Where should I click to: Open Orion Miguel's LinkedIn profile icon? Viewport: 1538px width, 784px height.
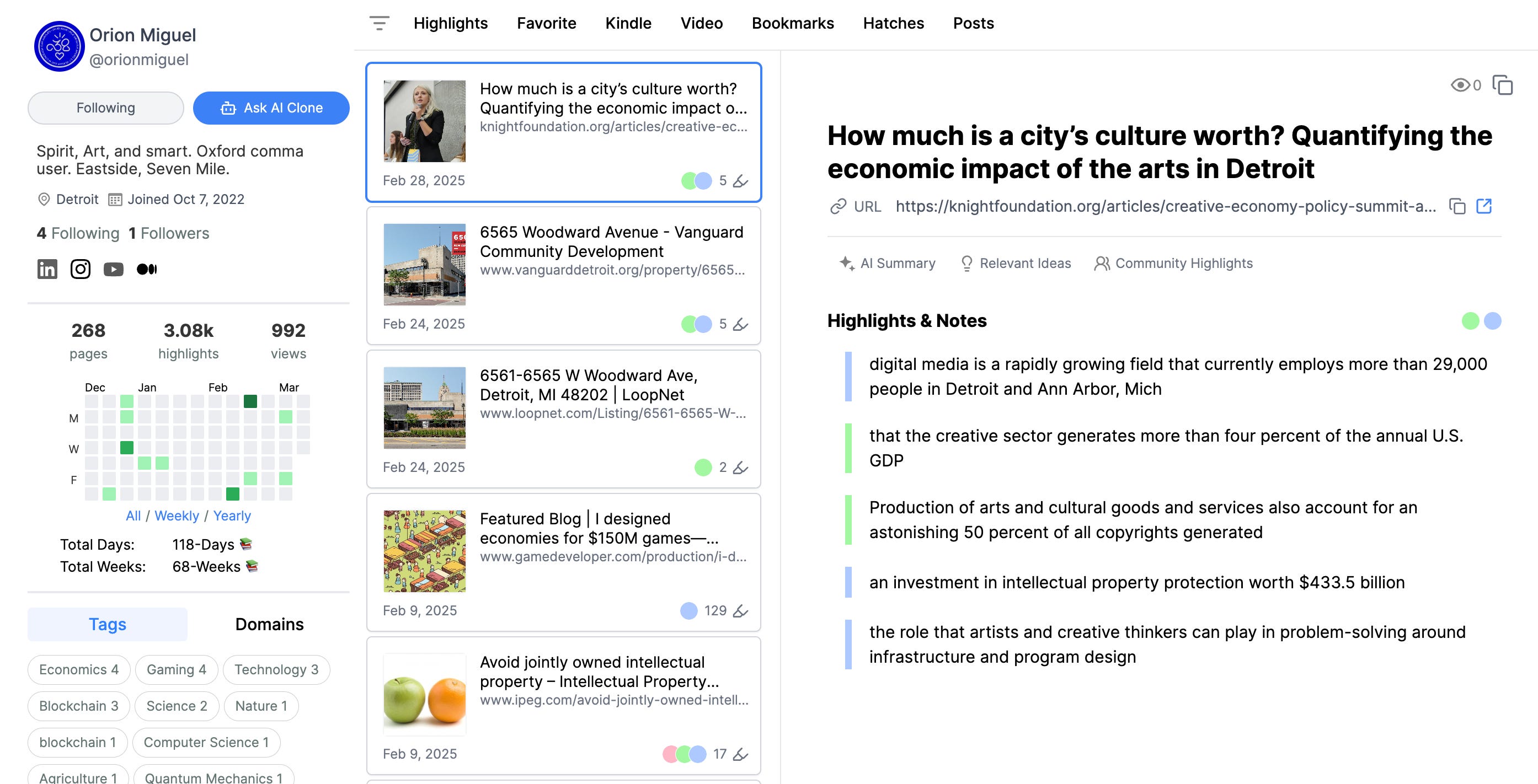47,269
